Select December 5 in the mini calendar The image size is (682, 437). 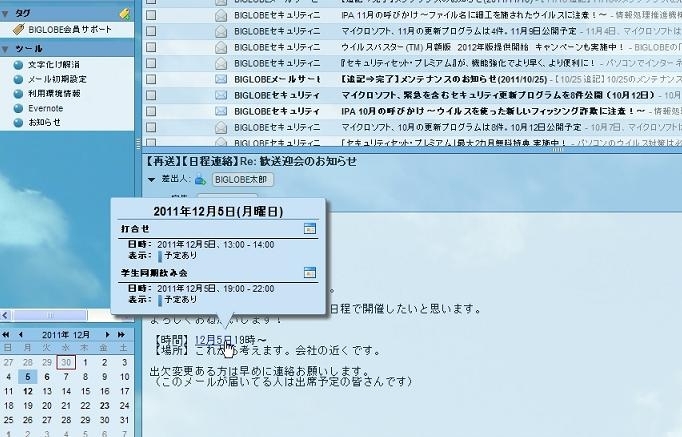pos(27,377)
